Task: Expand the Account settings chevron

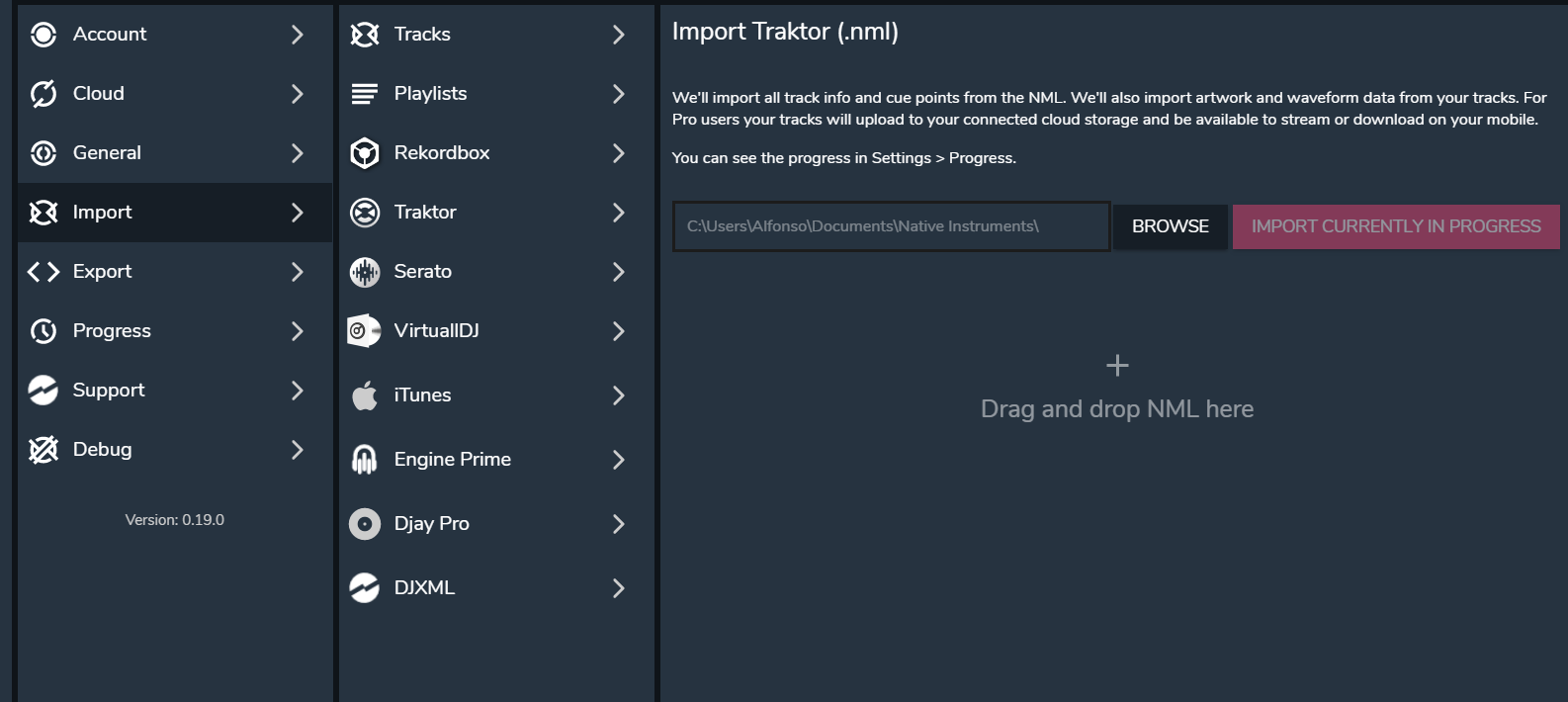Action: click(297, 35)
